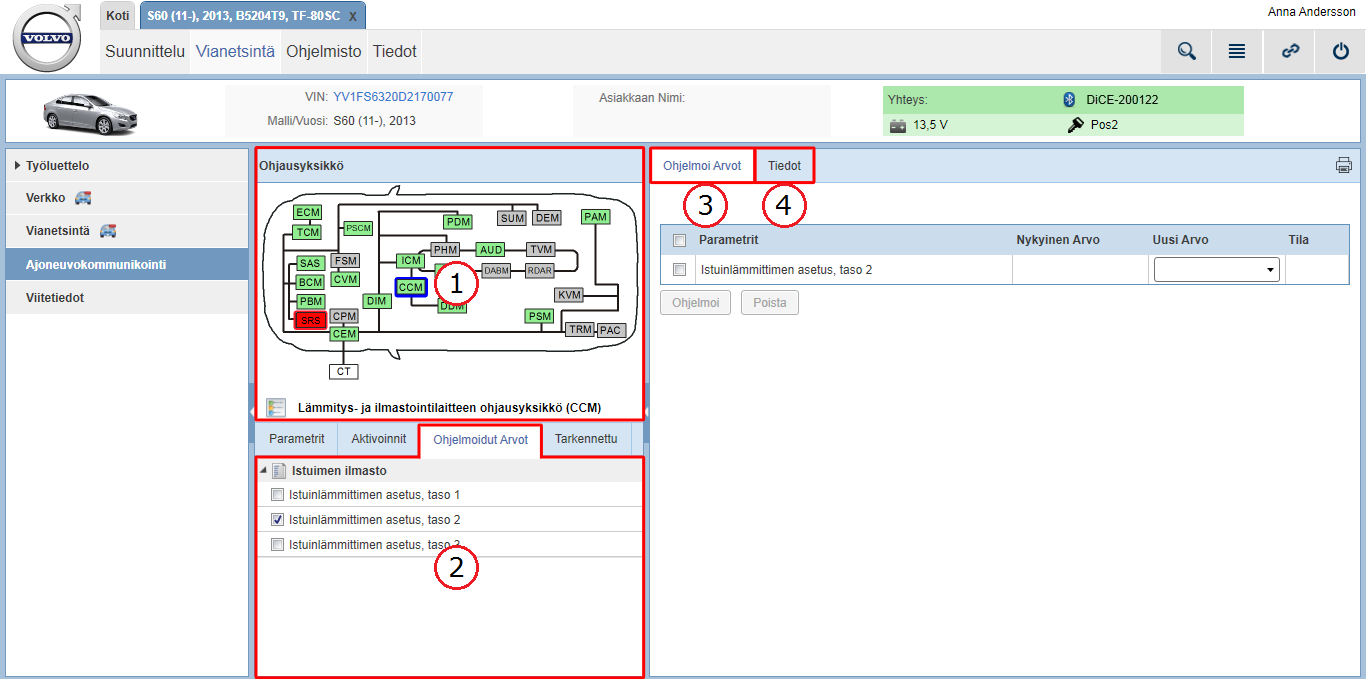Switch to the Ohjelmoidut Arvot tab
1366x679 pixels.
tap(481, 440)
